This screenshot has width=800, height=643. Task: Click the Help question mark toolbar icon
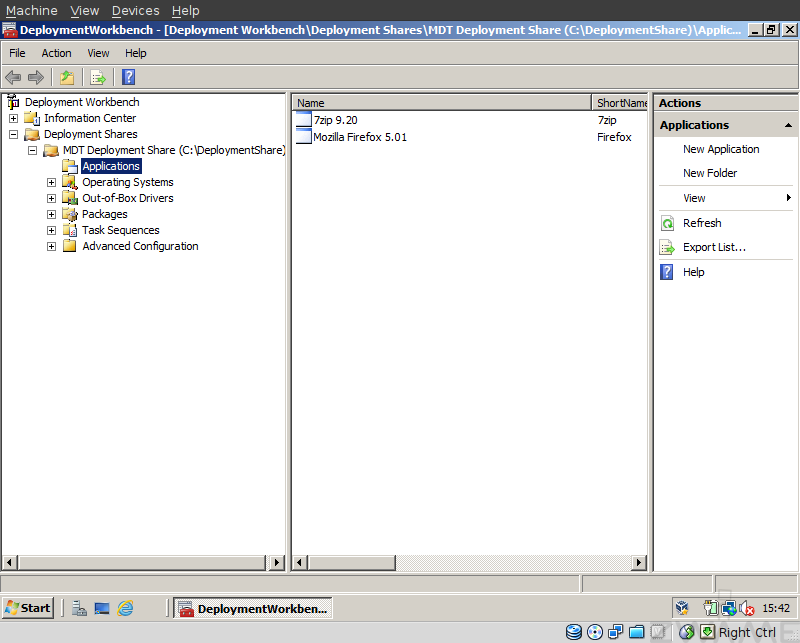pos(129,77)
